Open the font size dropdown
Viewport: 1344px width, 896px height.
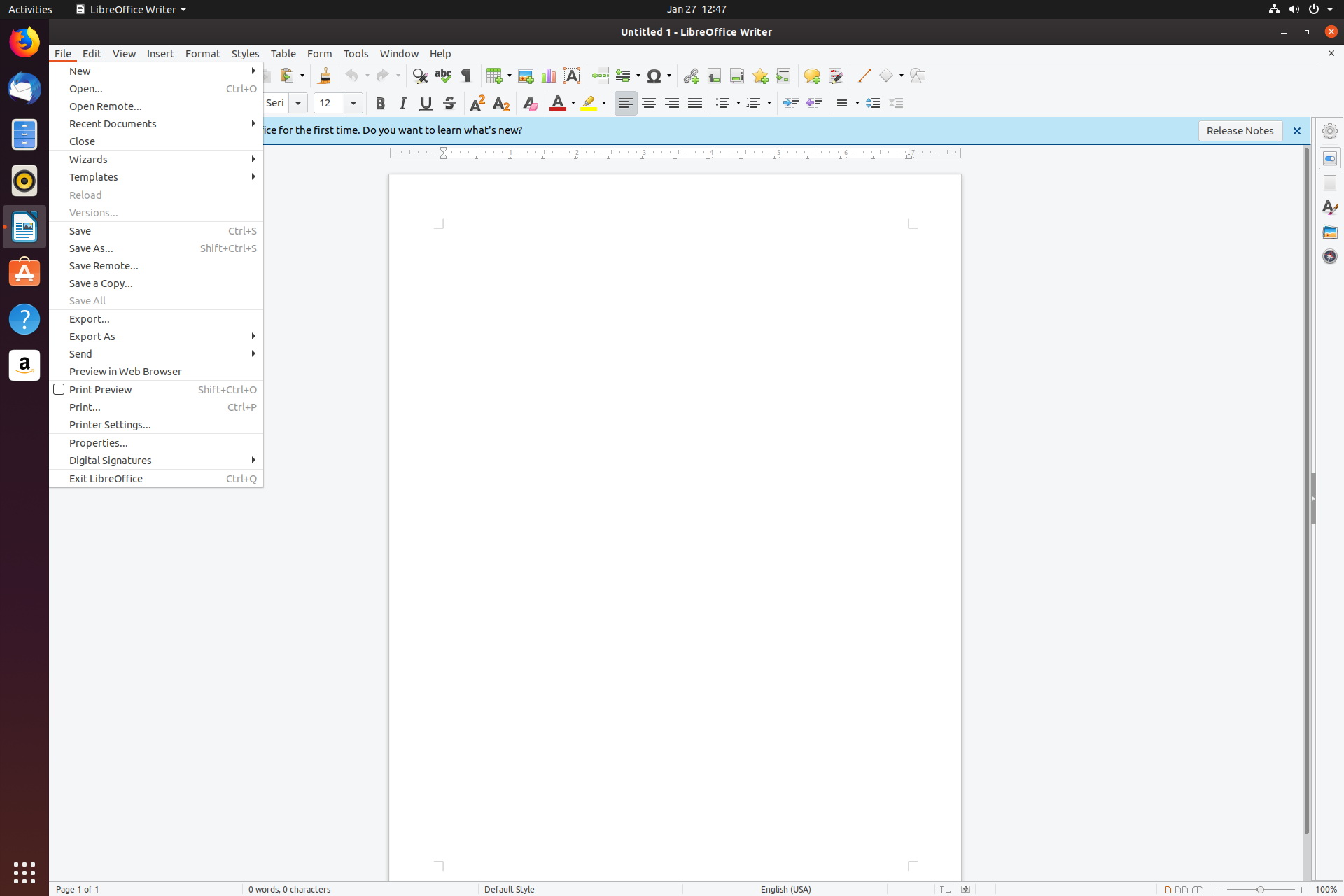point(353,103)
